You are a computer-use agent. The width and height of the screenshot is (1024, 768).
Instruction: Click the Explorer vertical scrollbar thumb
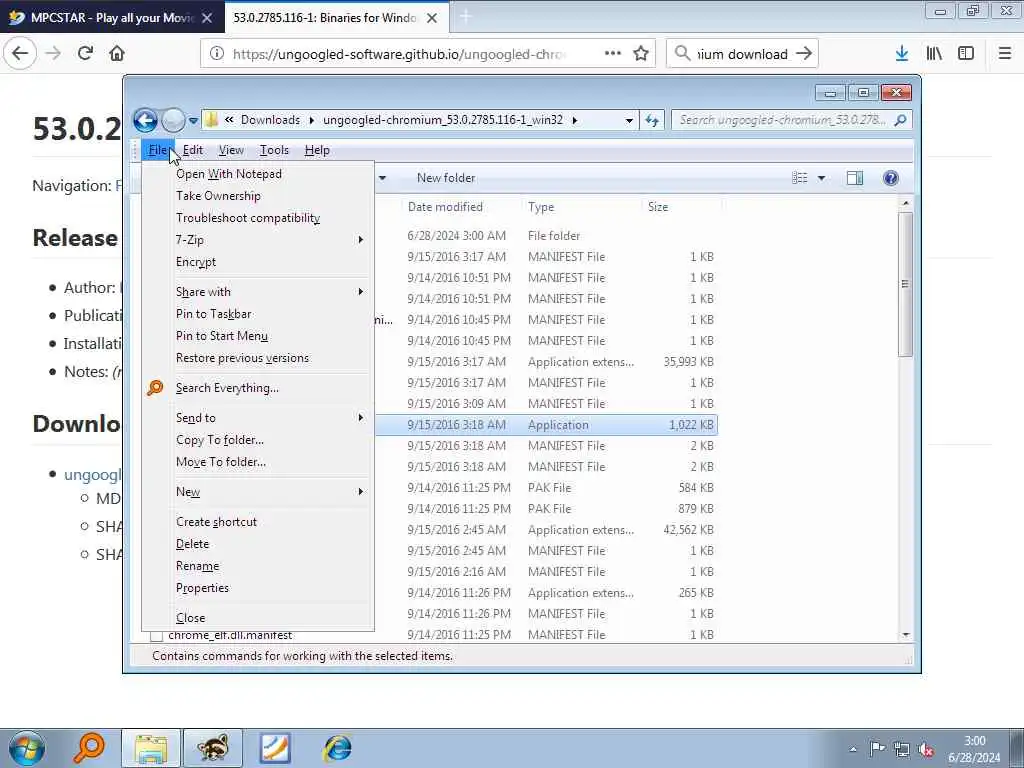point(905,284)
